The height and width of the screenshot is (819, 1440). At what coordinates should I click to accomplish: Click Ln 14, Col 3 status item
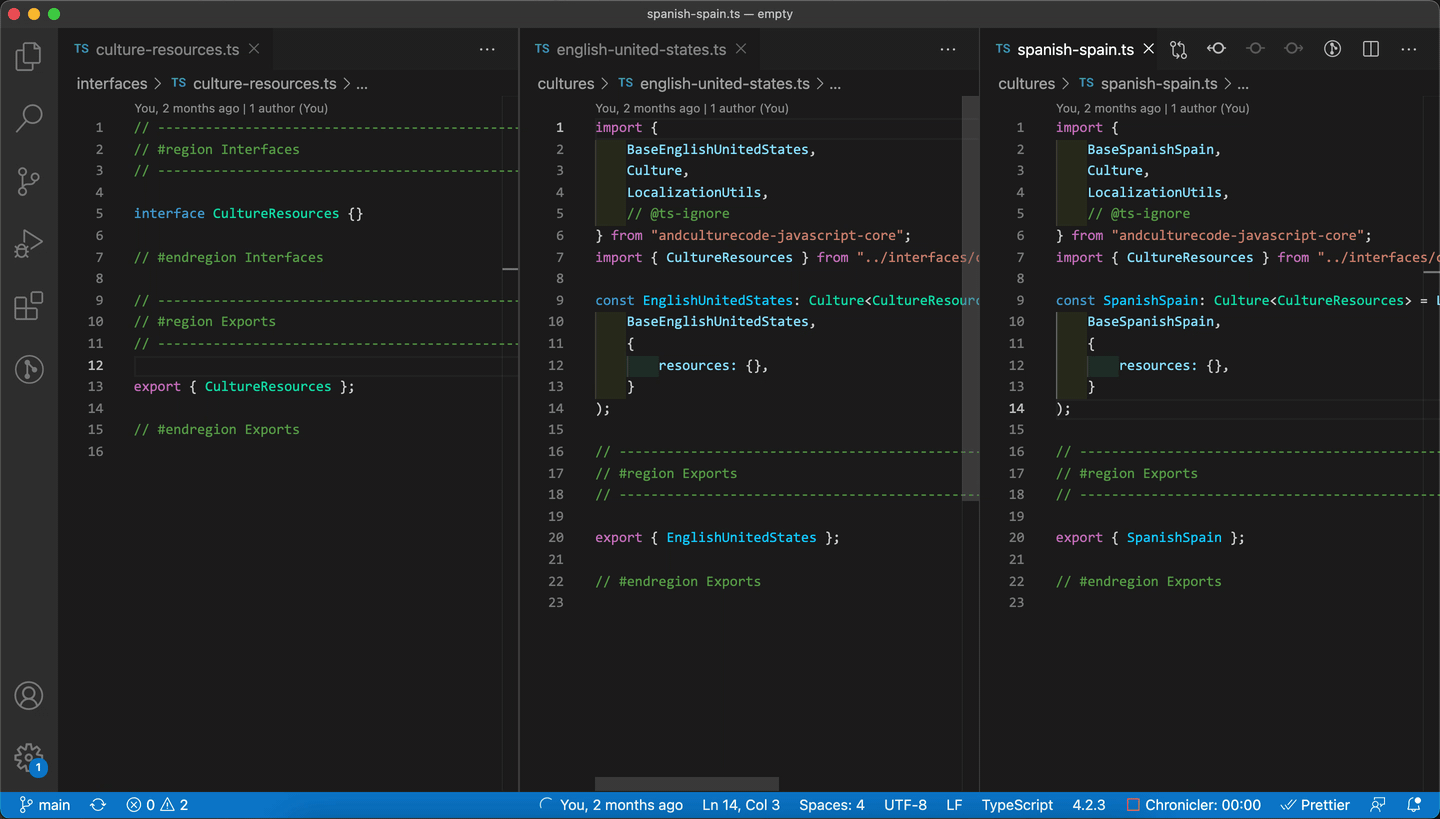click(x=741, y=805)
